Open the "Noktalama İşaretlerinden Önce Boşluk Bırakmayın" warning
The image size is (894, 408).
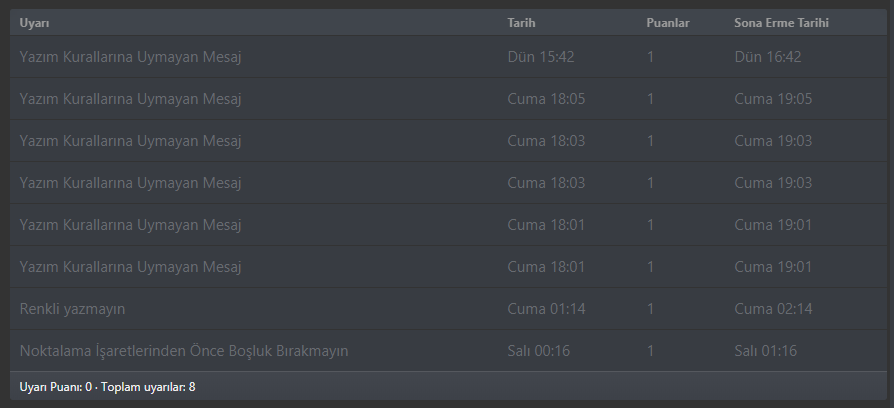coord(184,351)
